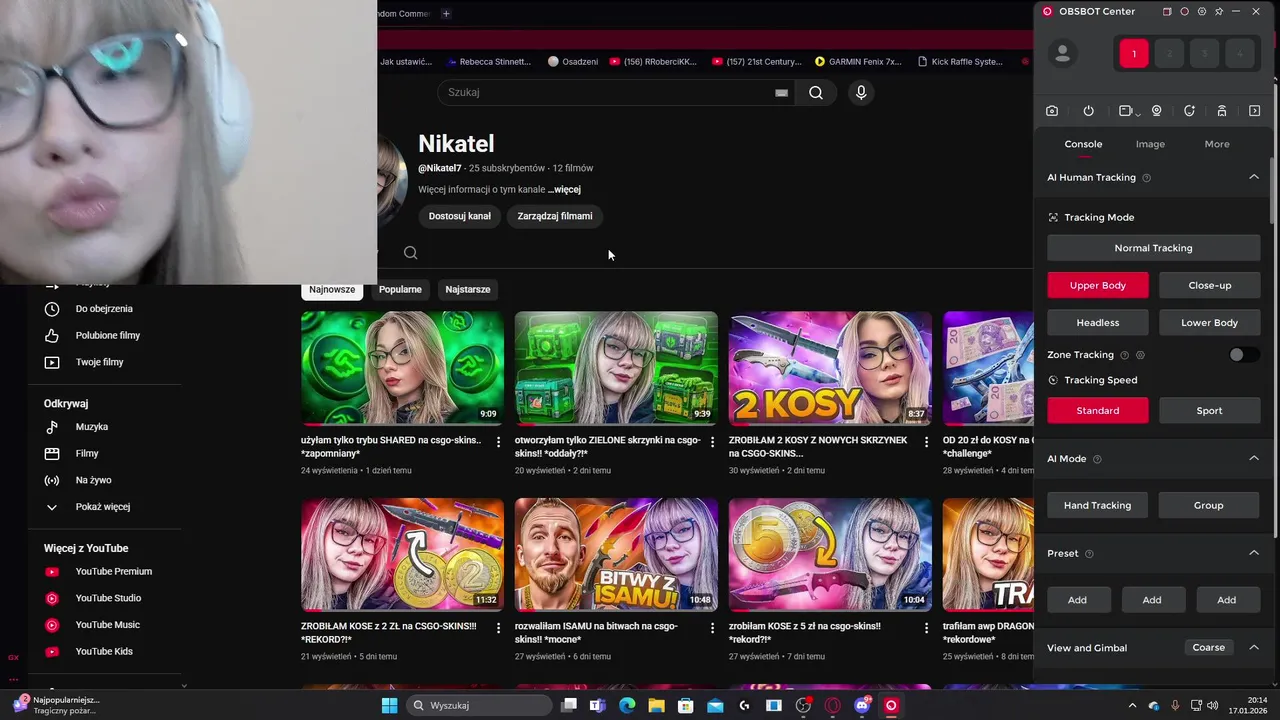Select Headless tracking mode
Screen dimensions: 1280x720
tap(1098, 323)
